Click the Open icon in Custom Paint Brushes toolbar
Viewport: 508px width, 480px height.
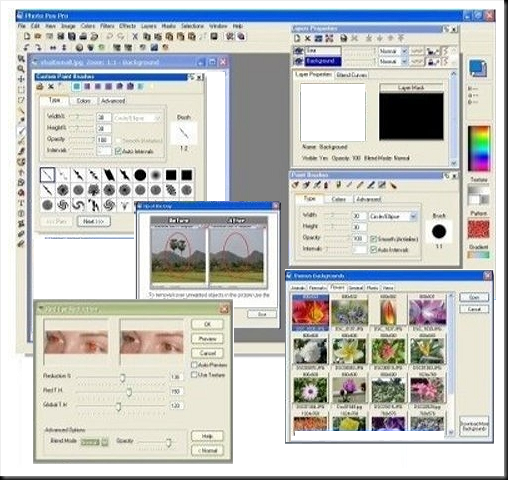pos(40,87)
